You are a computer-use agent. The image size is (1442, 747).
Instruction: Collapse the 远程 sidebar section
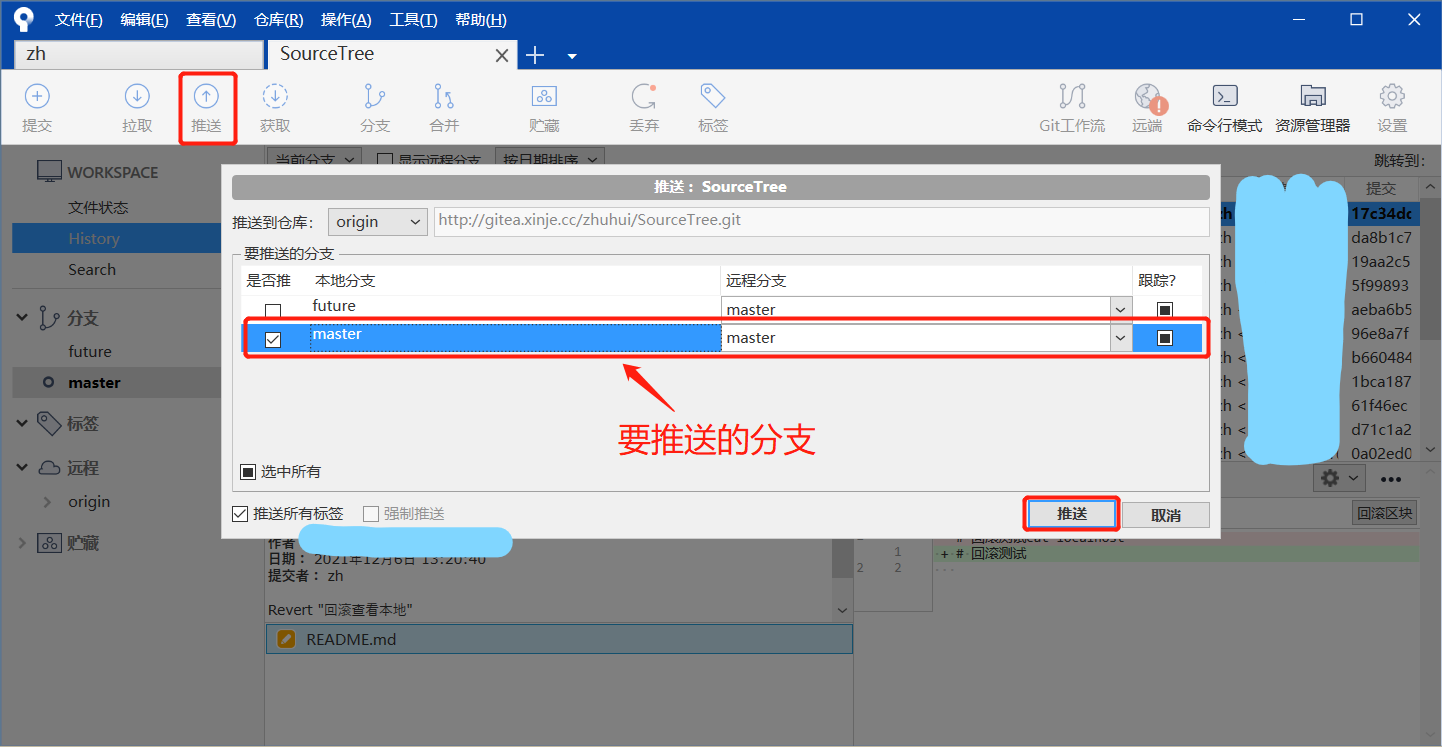22,468
